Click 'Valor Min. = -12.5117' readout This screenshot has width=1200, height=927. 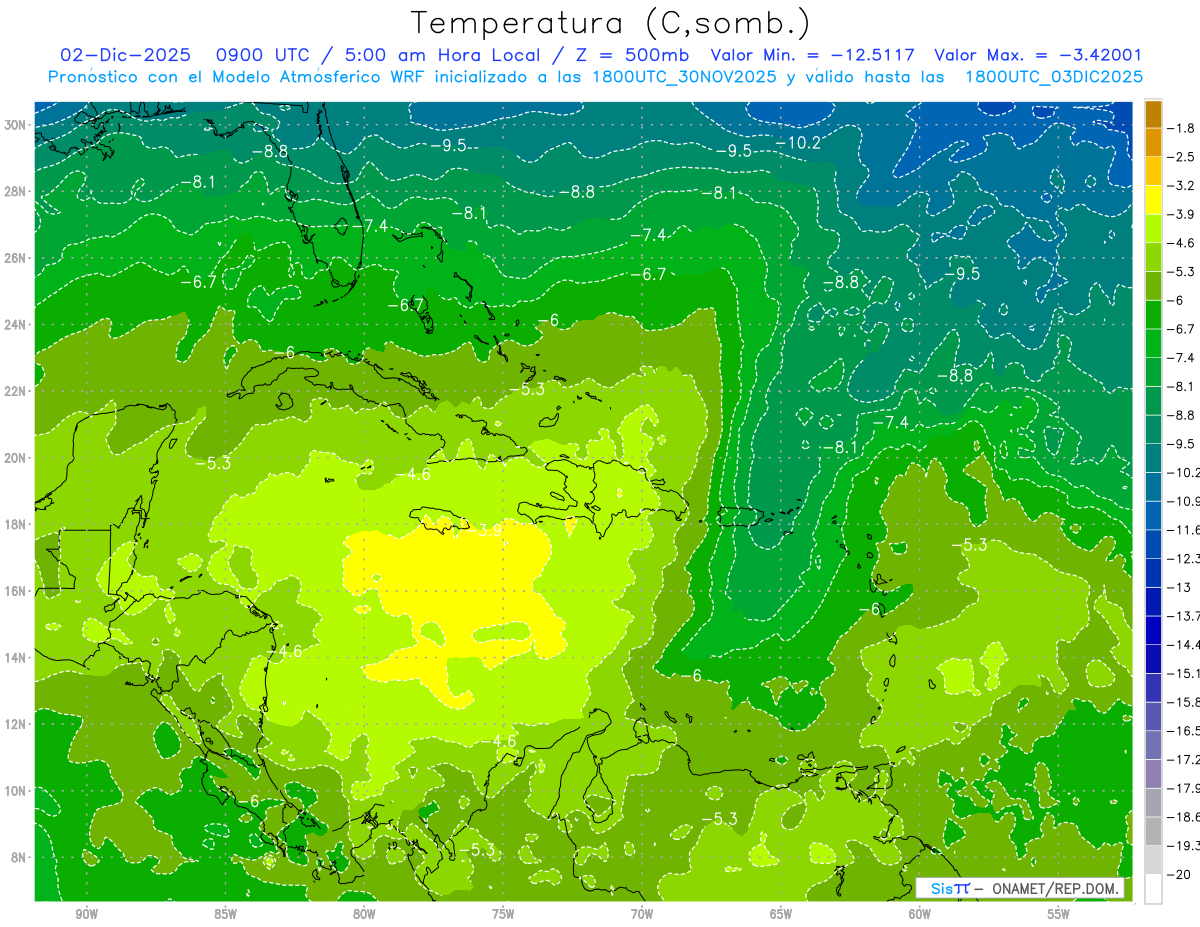[813, 55]
